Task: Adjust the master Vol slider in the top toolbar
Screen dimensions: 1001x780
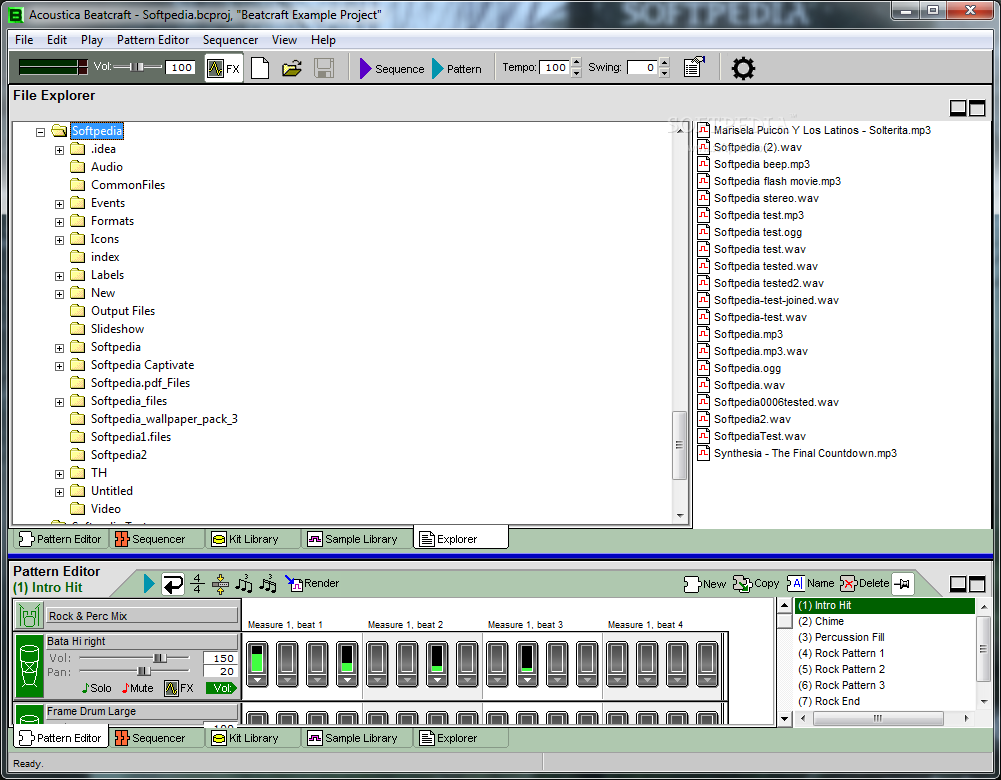Action: [x=137, y=67]
